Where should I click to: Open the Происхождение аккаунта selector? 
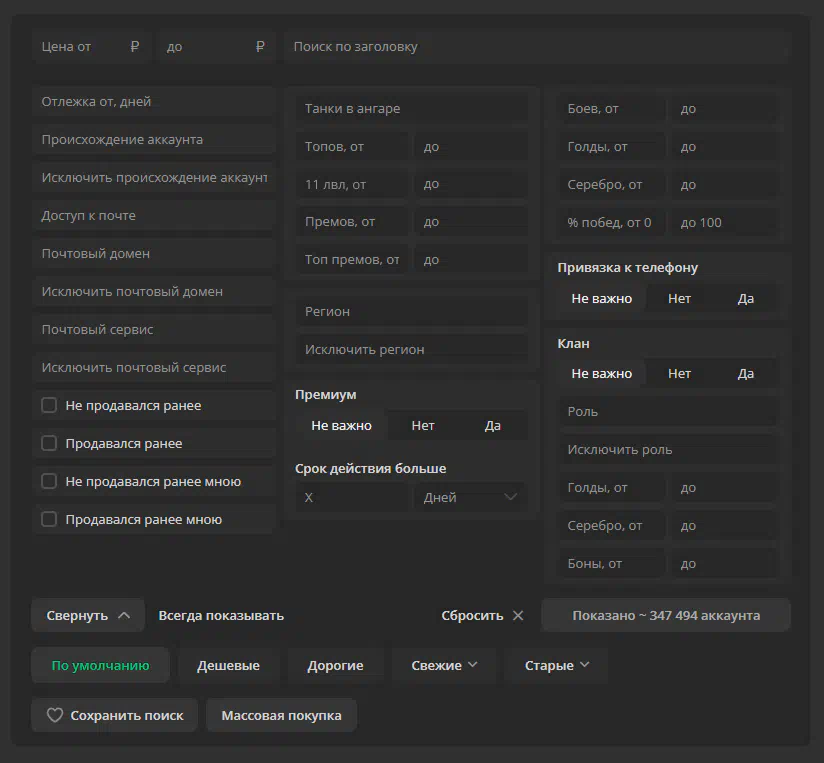point(154,140)
